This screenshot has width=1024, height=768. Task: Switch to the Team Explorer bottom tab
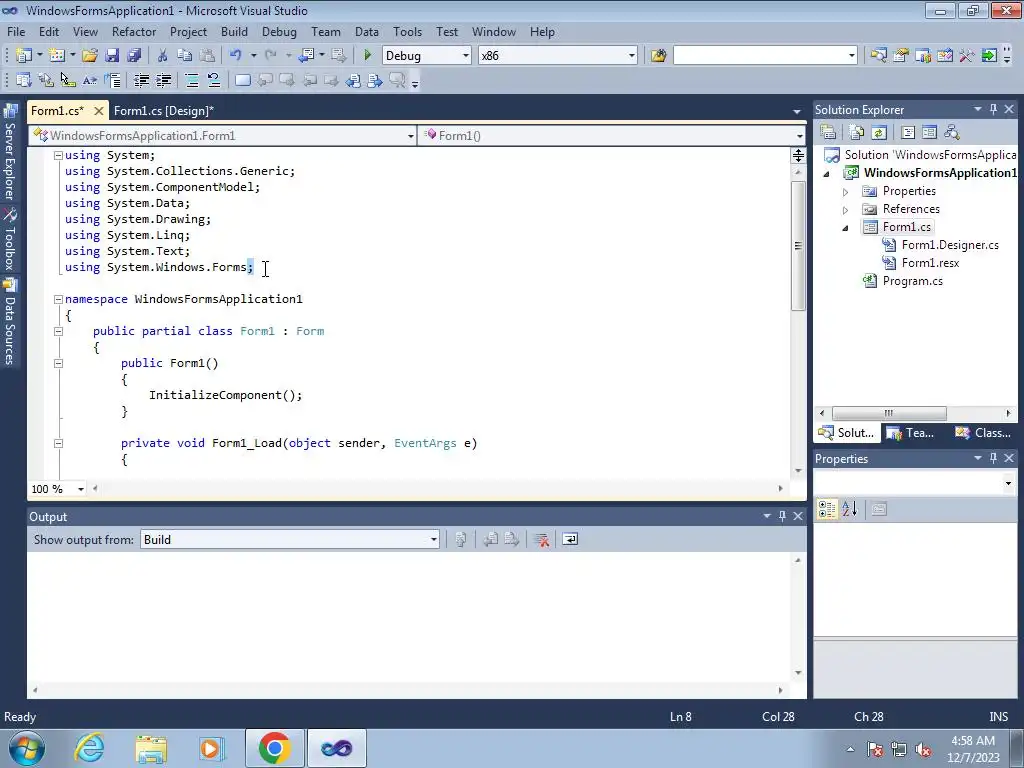pyautogui.click(x=910, y=432)
